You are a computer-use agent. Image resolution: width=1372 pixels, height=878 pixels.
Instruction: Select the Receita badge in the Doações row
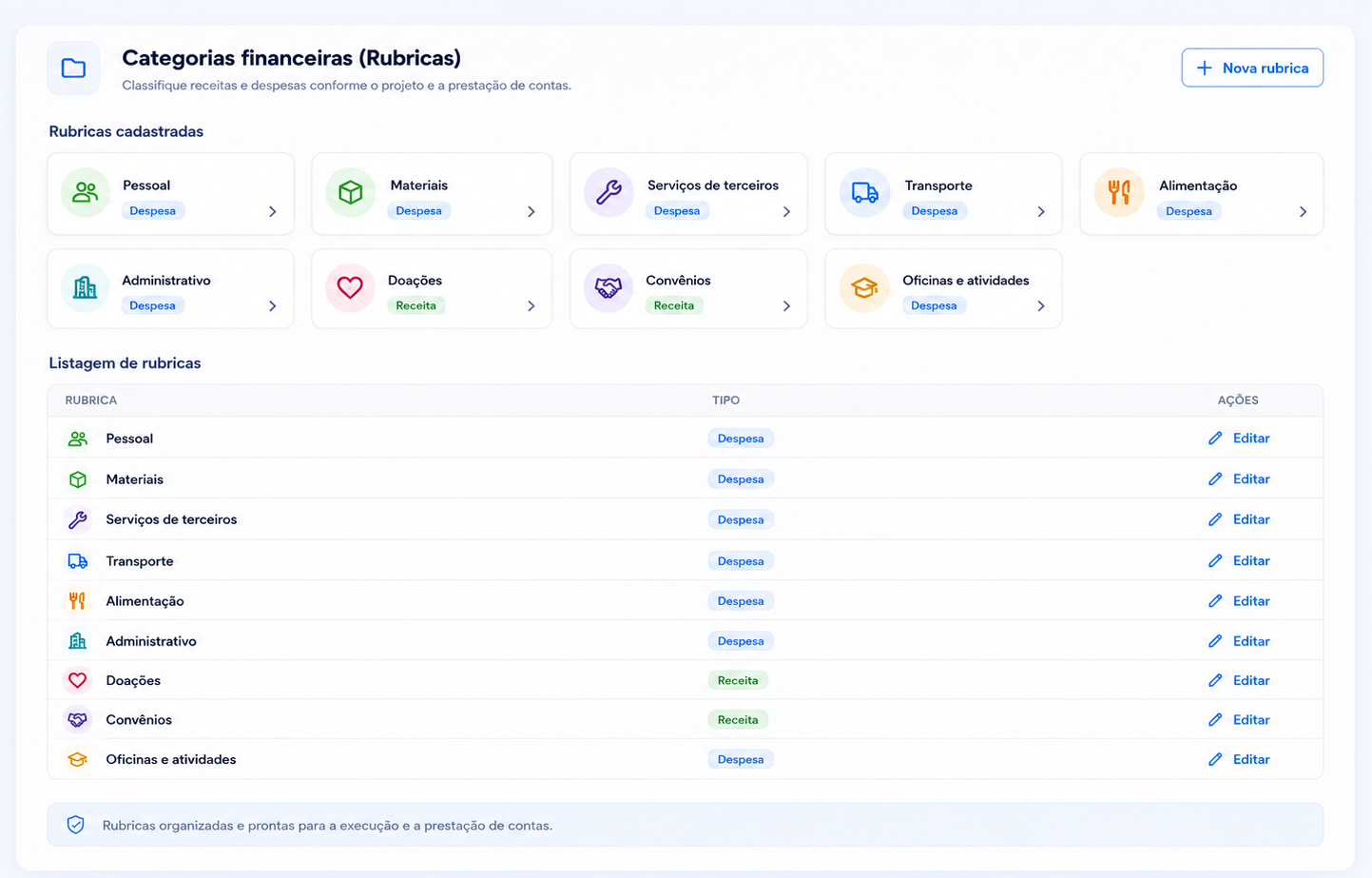point(738,680)
